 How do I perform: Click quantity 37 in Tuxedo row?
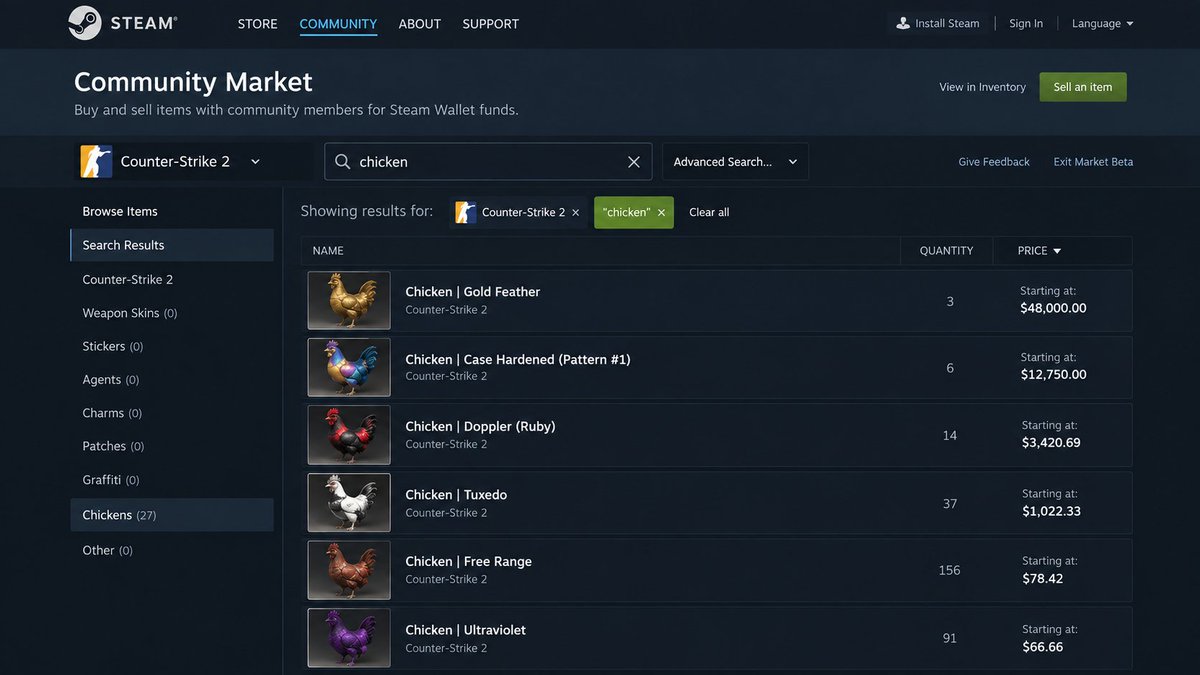pos(950,504)
